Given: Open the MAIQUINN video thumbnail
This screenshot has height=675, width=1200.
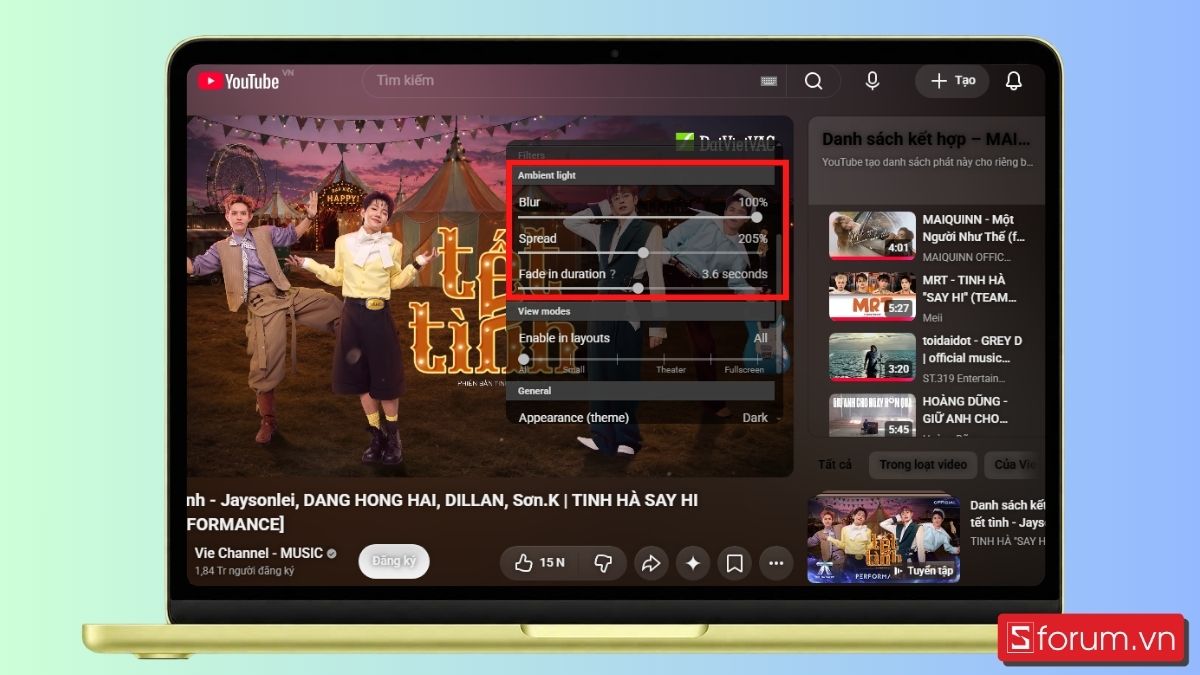Looking at the screenshot, I should [872, 235].
